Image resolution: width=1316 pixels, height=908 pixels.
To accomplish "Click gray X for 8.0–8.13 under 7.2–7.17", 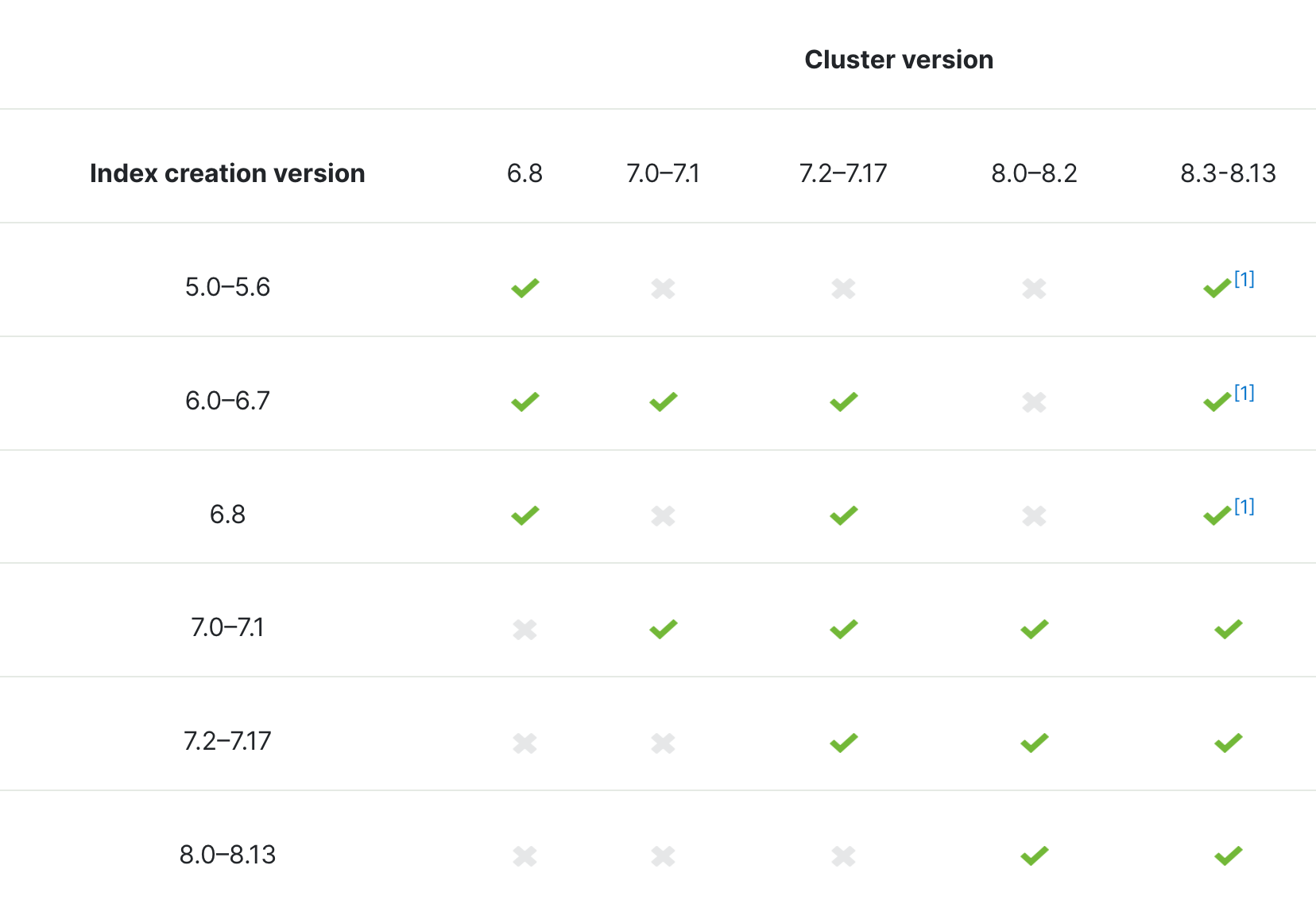I will click(843, 856).
